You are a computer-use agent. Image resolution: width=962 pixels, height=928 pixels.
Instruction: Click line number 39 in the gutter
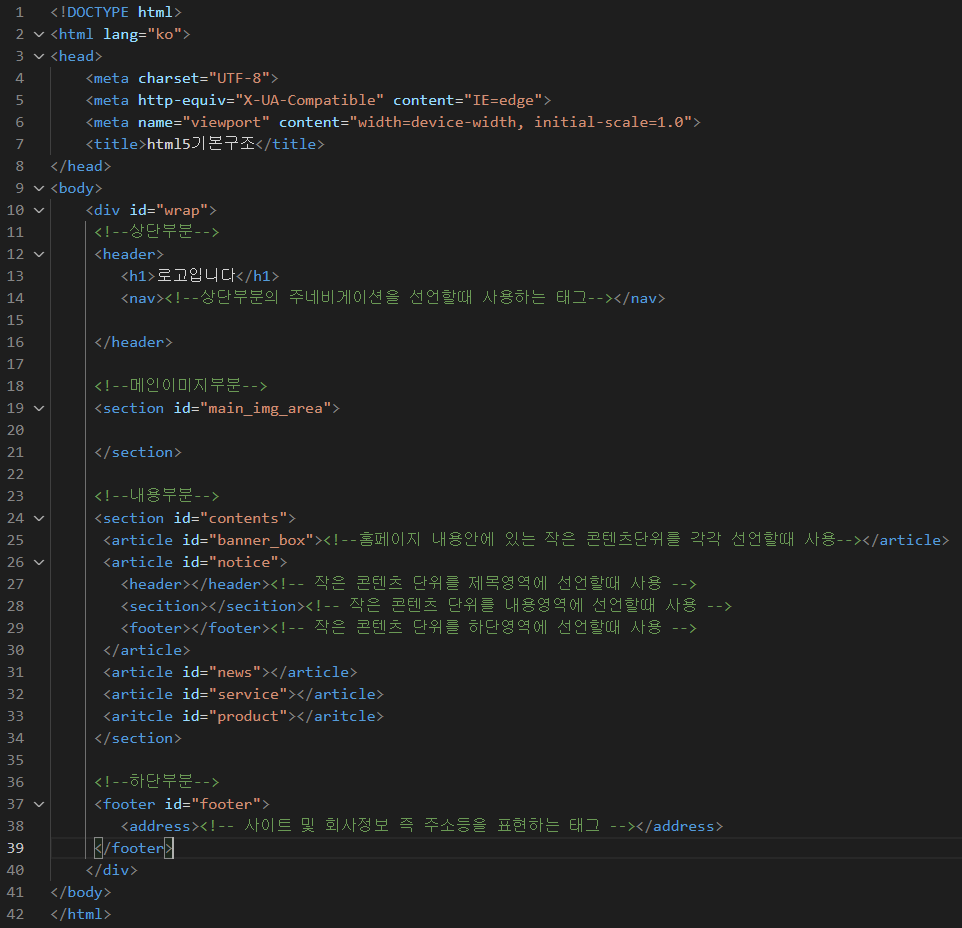coord(15,848)
